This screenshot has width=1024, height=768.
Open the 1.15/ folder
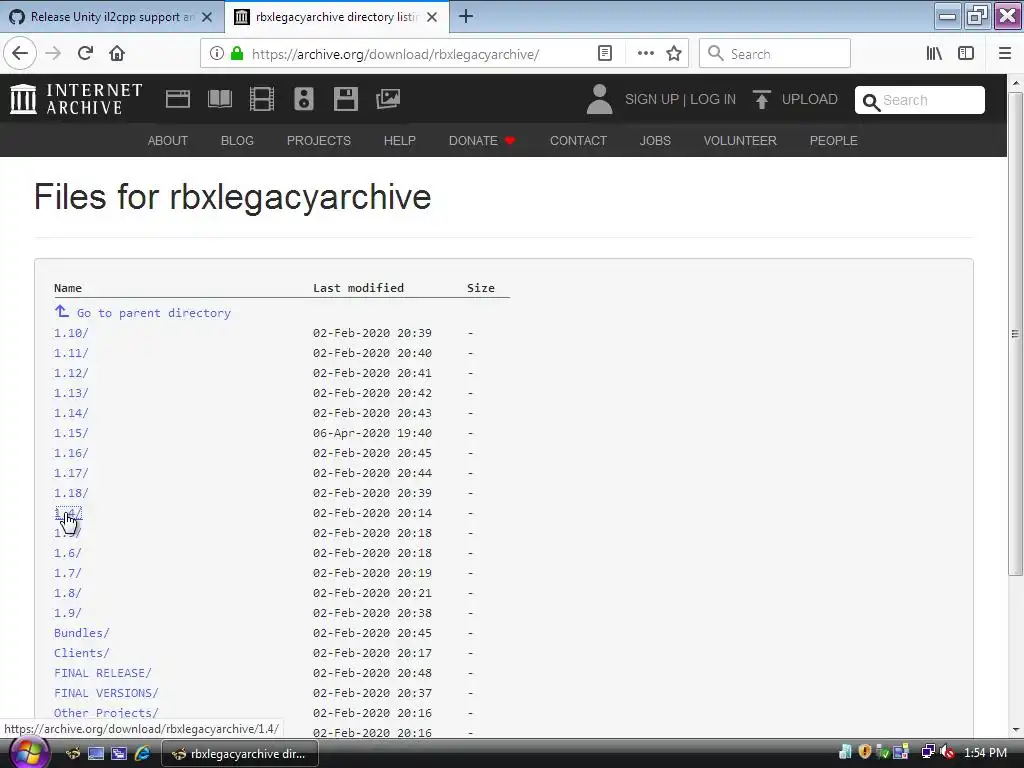coord(71,433)
